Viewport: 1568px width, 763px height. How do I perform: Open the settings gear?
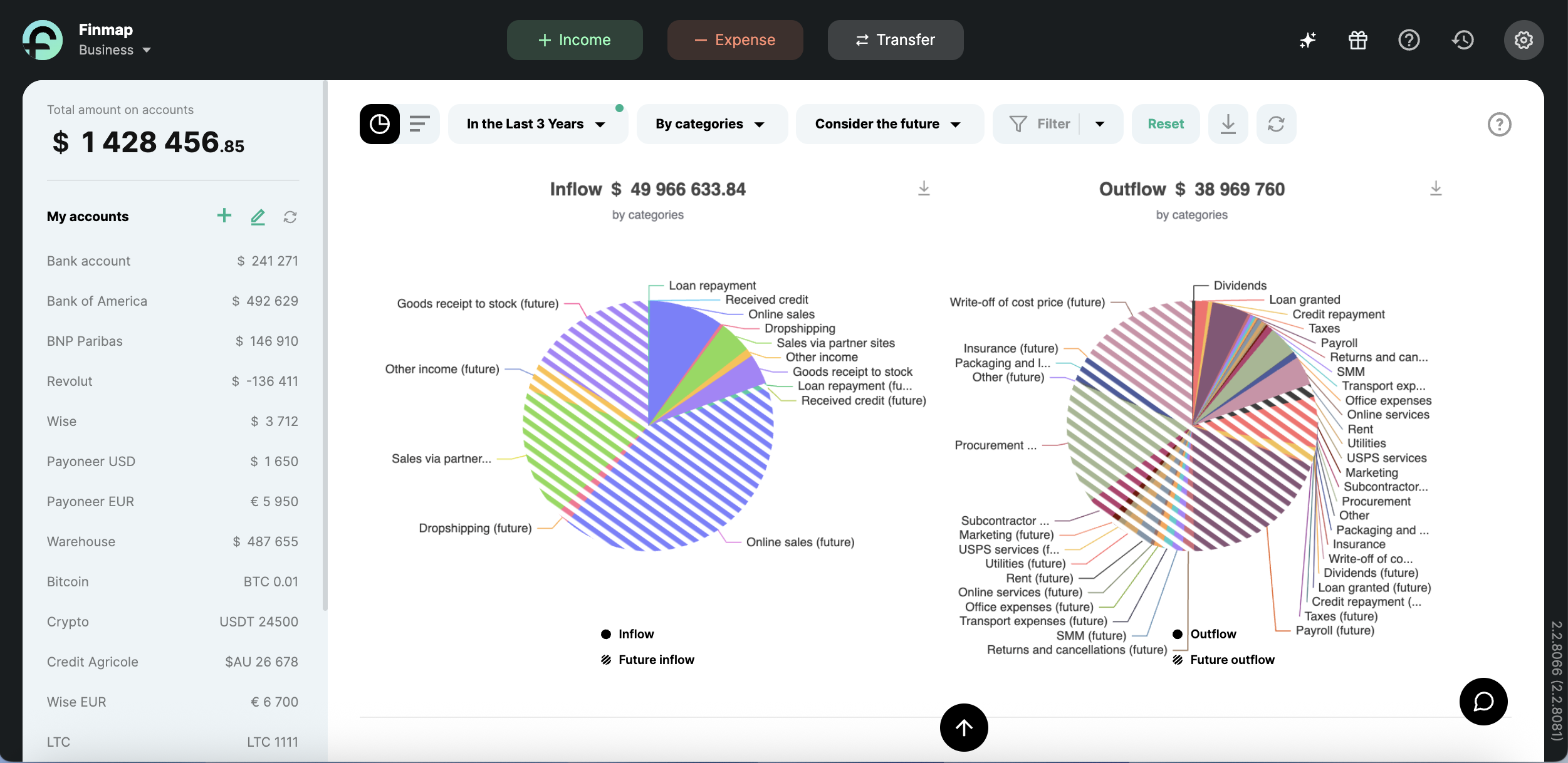point(1523,40)
